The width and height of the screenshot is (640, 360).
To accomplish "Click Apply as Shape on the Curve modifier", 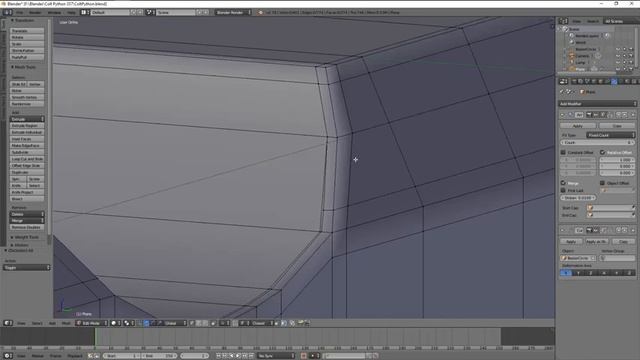I will [x=596, y=242].
